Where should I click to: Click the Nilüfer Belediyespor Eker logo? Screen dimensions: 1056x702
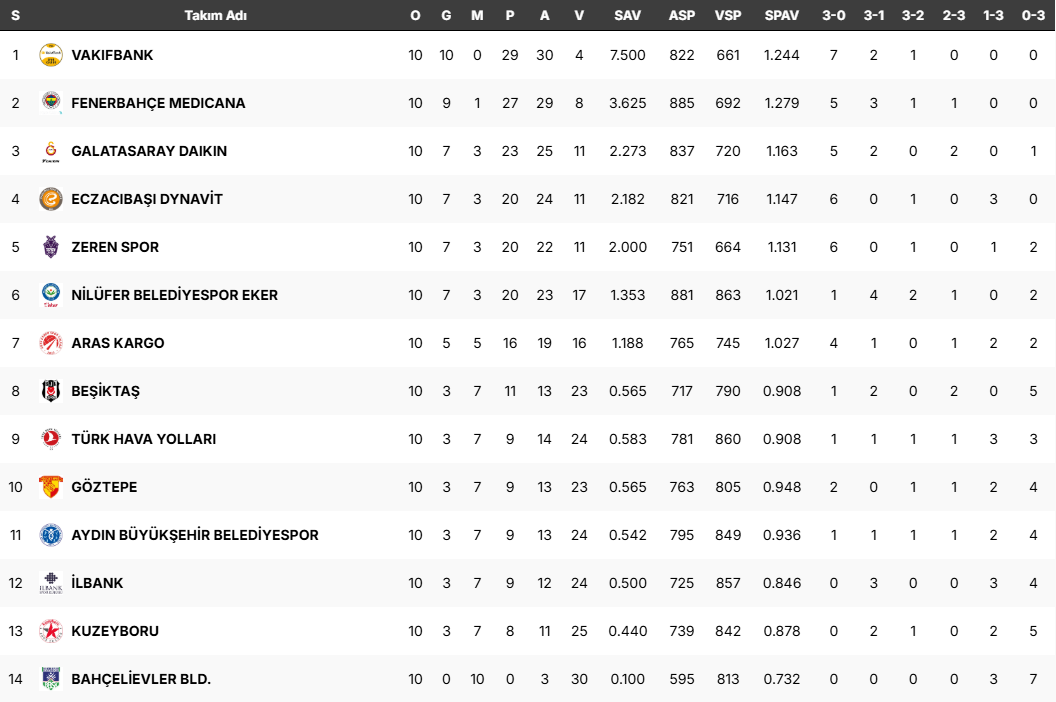(x=51, y=295)
